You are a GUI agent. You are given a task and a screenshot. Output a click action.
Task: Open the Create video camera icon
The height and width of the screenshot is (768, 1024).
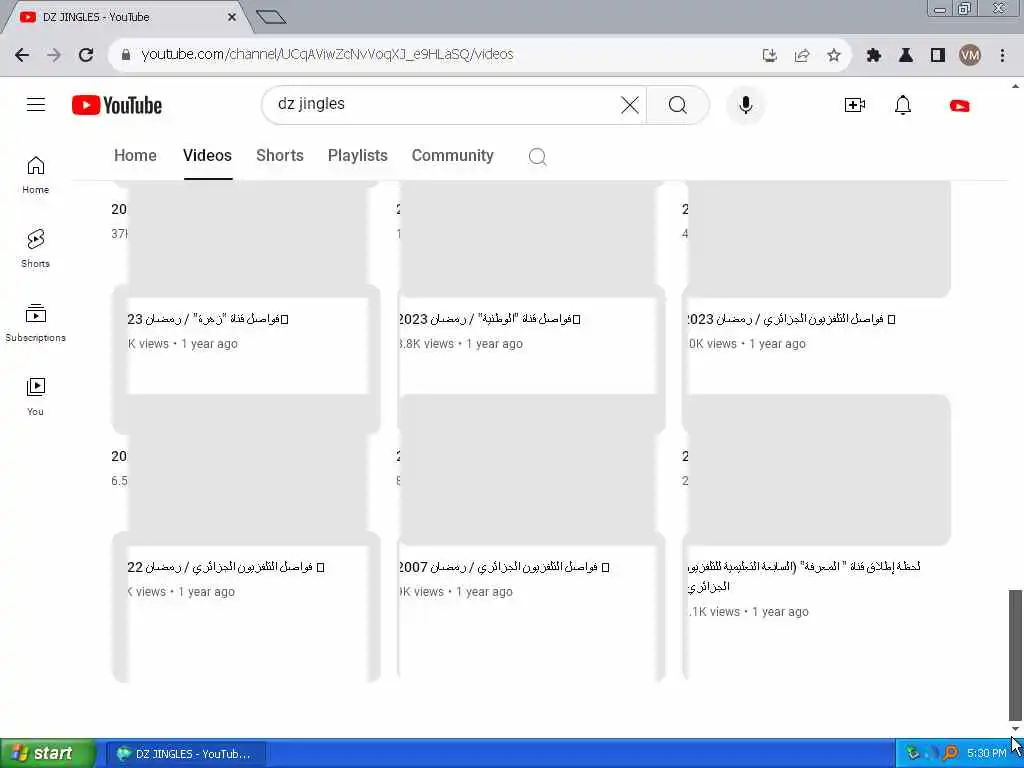(x=854, y=104)
